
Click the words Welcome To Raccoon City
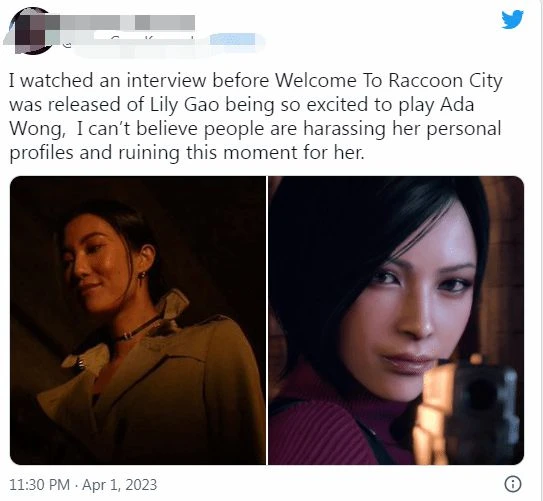pos(389,81)
